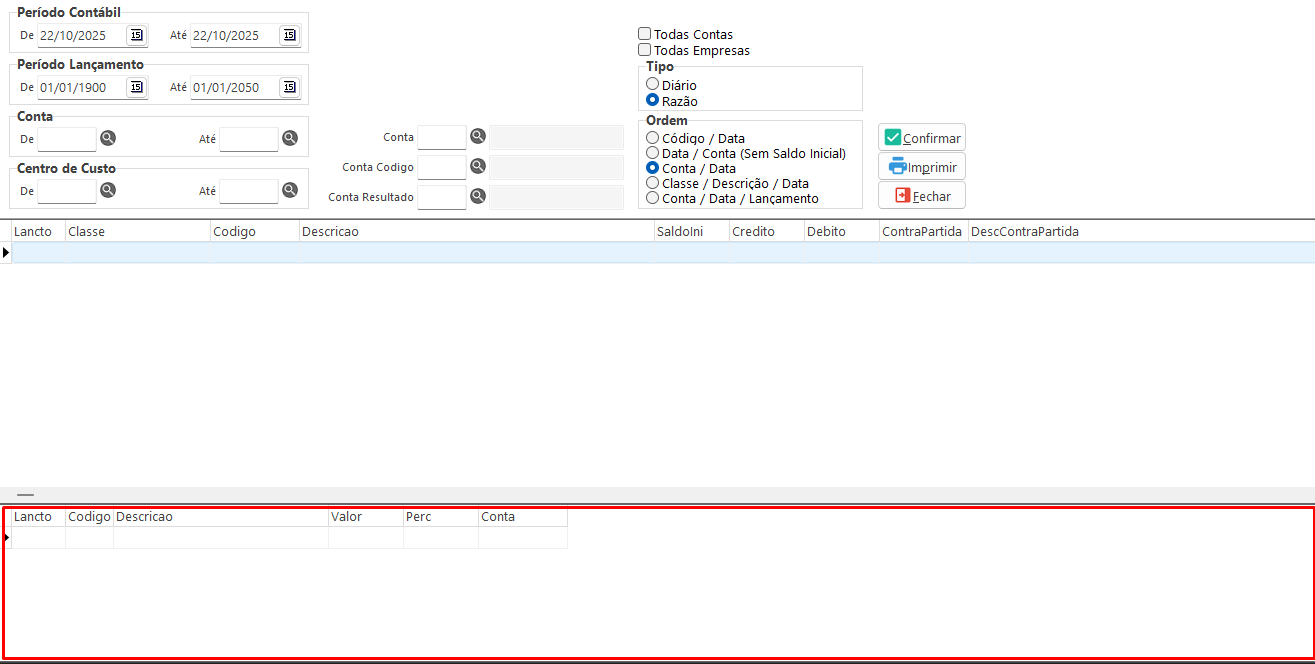
Task: Click search icon beside Conta De field
Action: coord(108,138)
